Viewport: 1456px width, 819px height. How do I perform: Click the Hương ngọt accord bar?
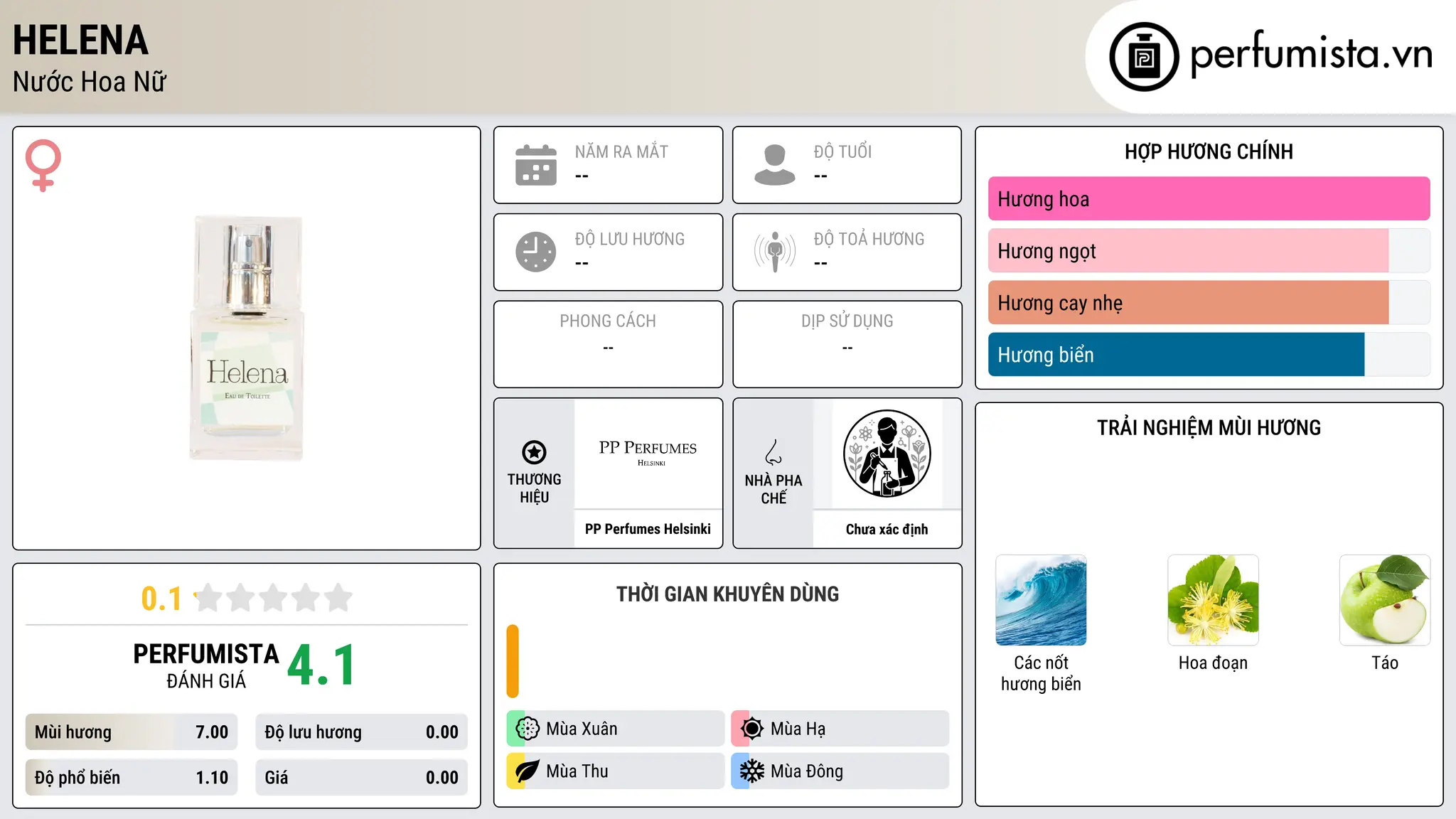point(1209,251)
